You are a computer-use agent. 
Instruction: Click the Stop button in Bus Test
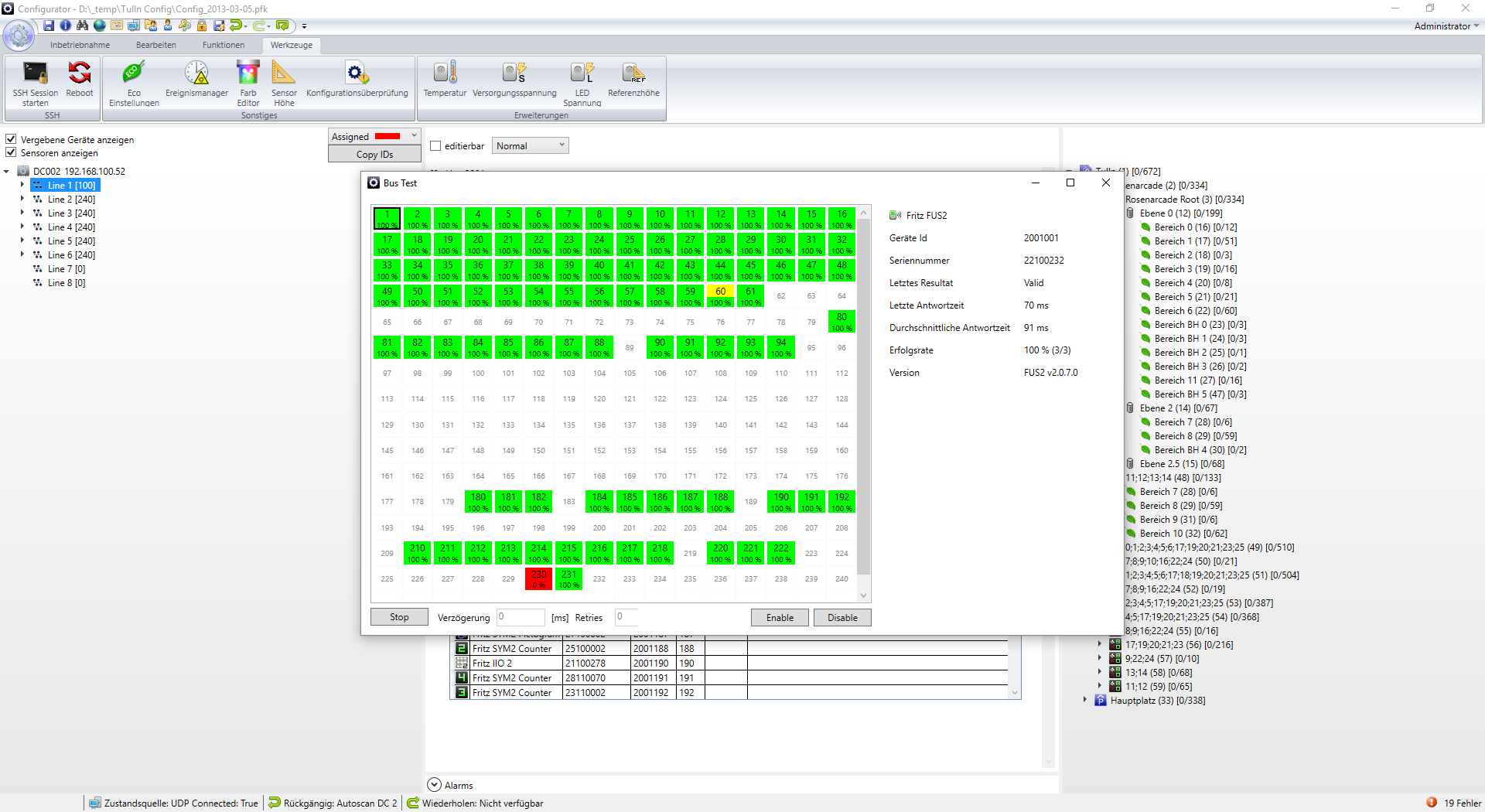pyautogui.click(x=399, y=616)
